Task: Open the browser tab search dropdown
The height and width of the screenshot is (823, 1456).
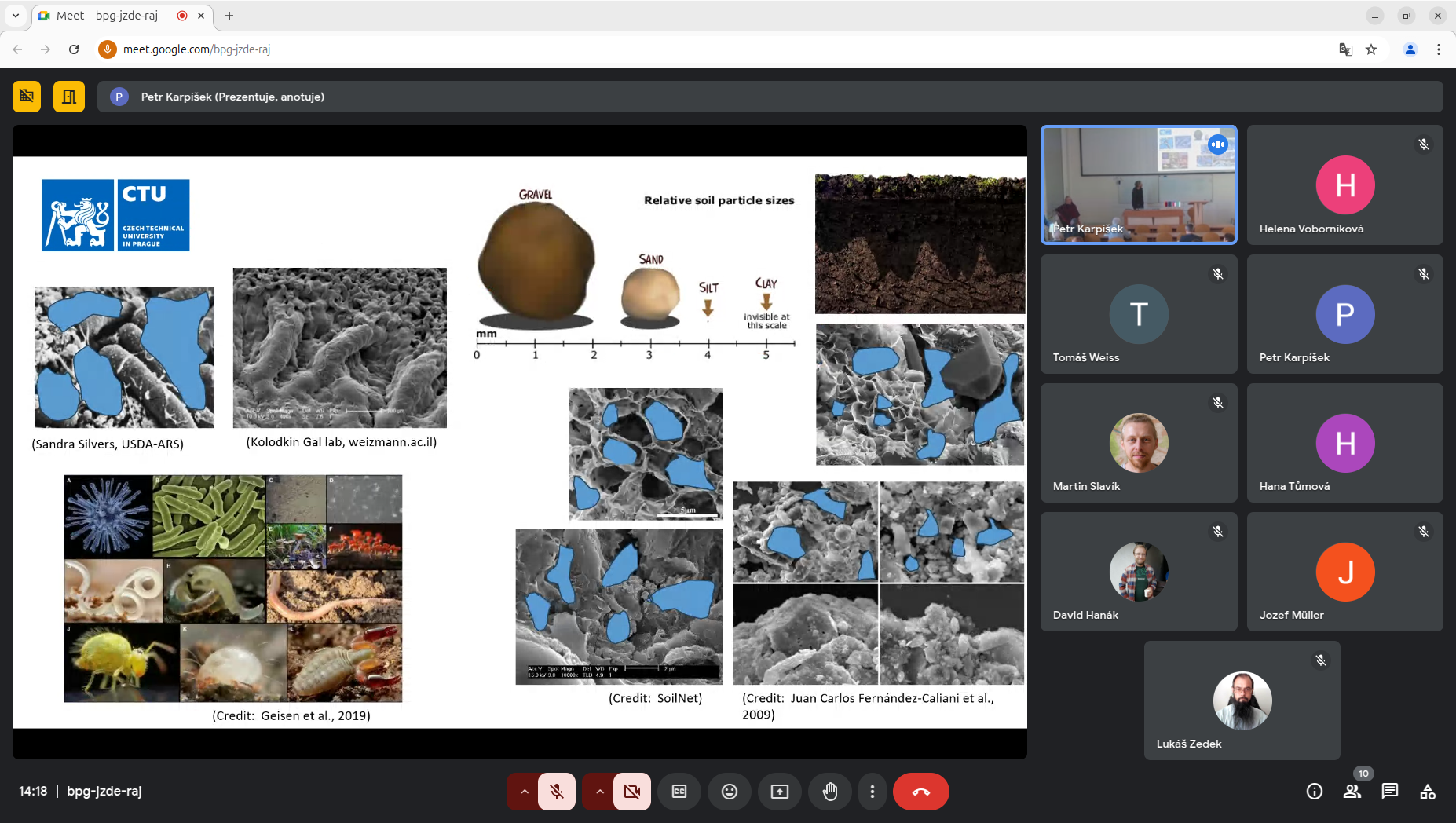Action: 15,16
